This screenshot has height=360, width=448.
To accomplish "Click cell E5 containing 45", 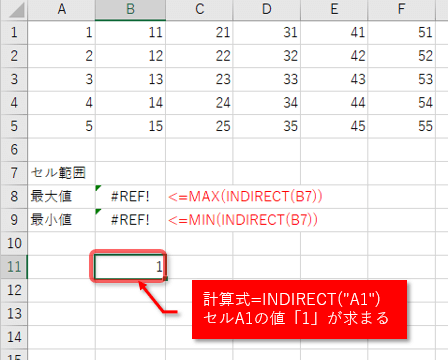I will coord(334,126).
